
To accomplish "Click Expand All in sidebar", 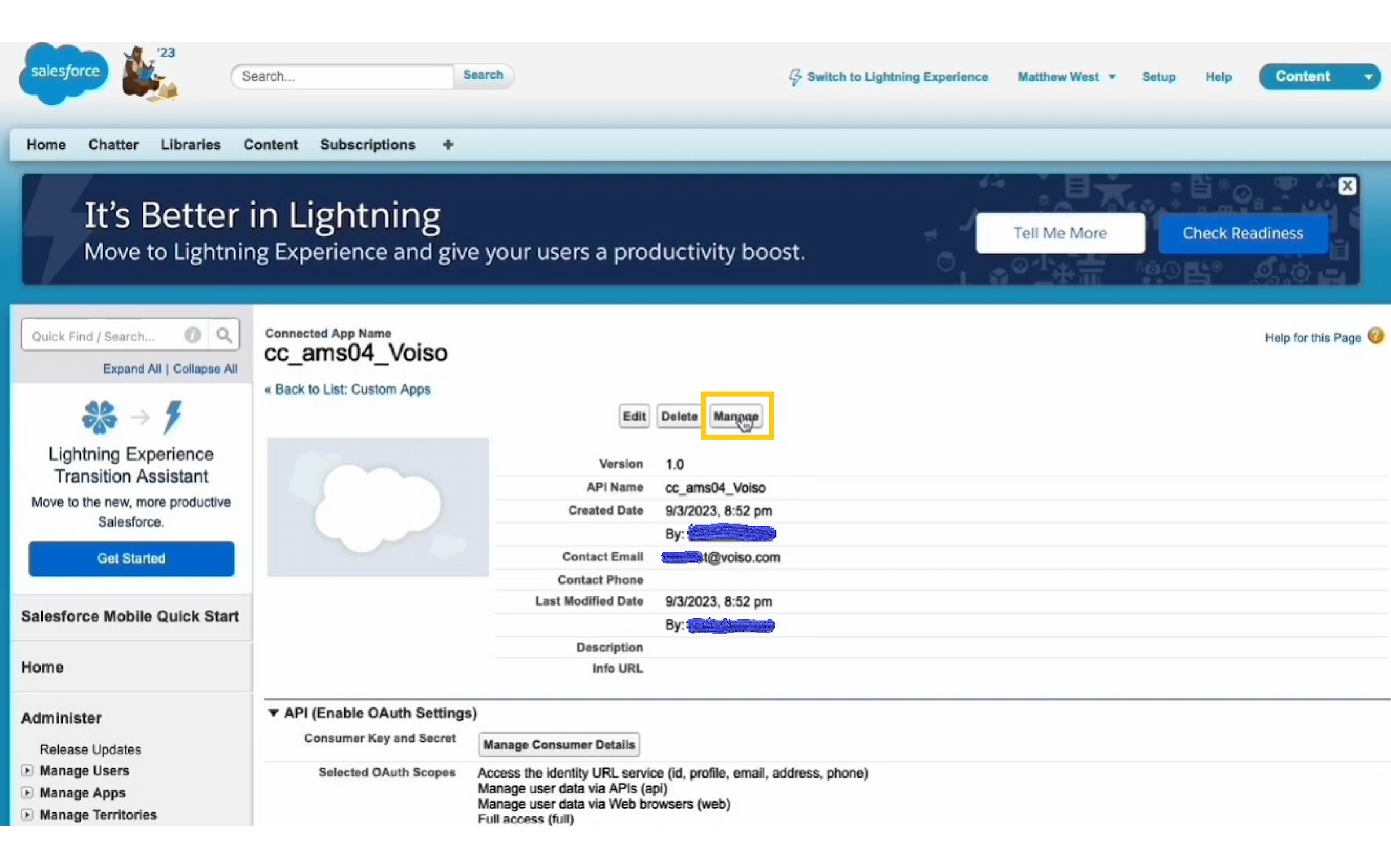I will [x=132, y=369].
